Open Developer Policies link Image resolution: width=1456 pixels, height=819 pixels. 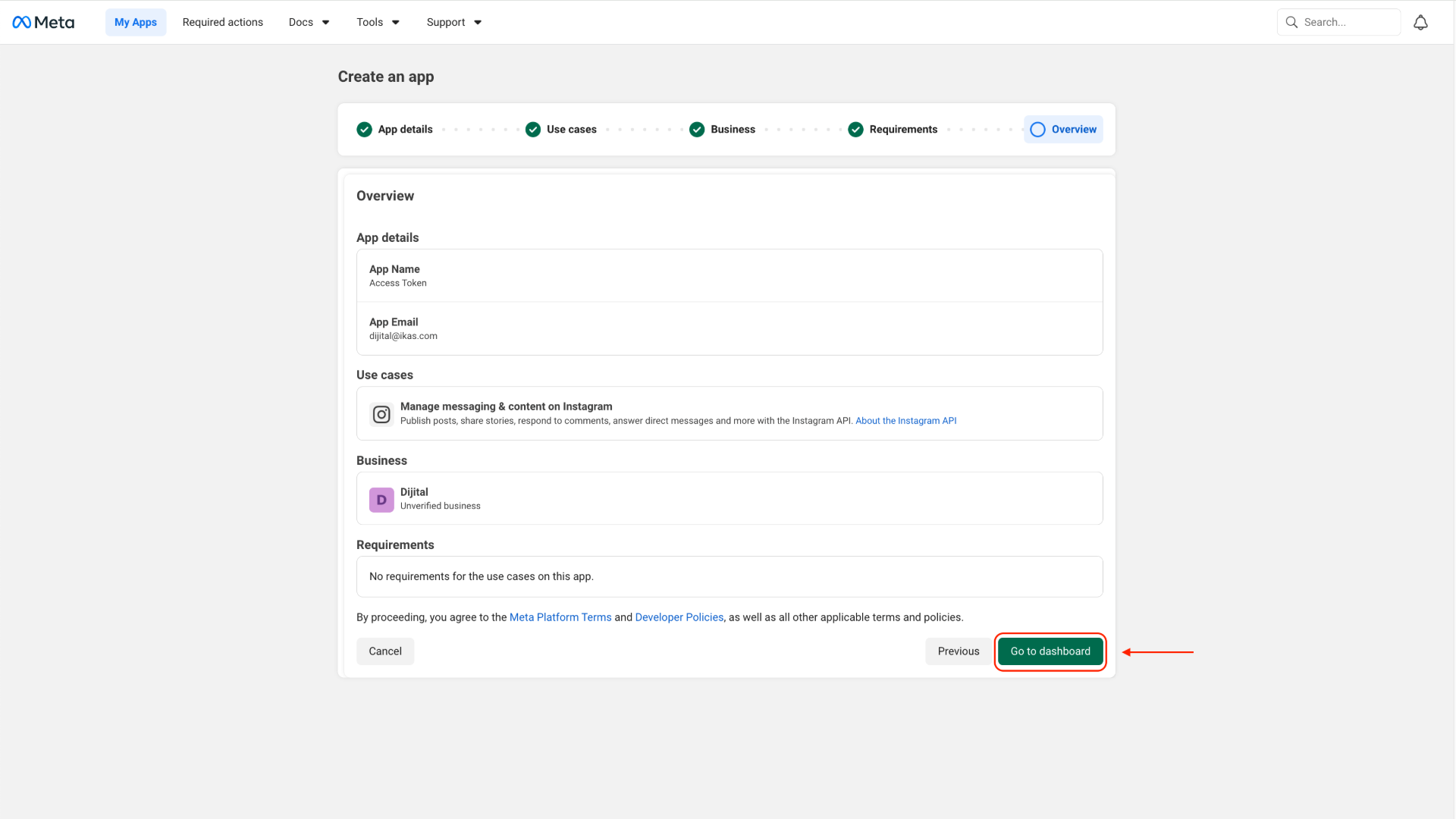coord(679,617)
